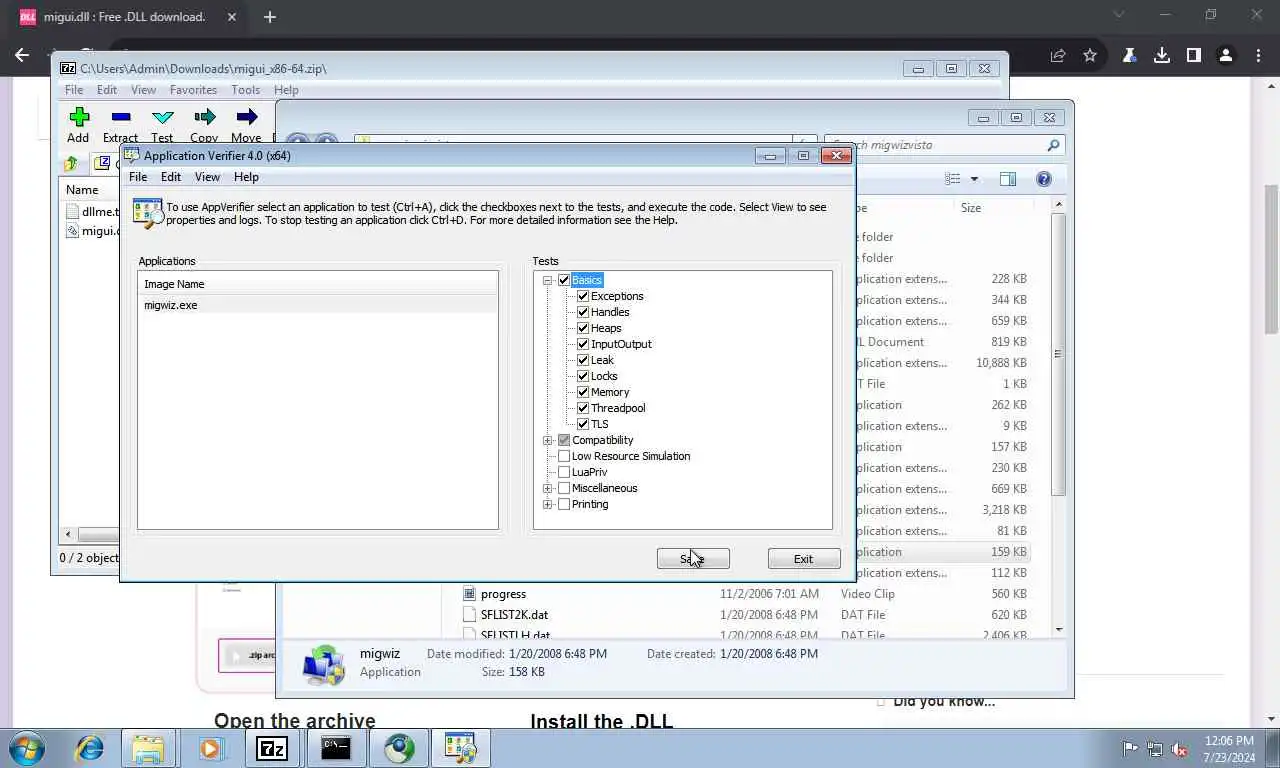Click the Add icon in 7-Zip toolbar
Viewport: 1280px width, 768px height.
click(x=79, y=117)
